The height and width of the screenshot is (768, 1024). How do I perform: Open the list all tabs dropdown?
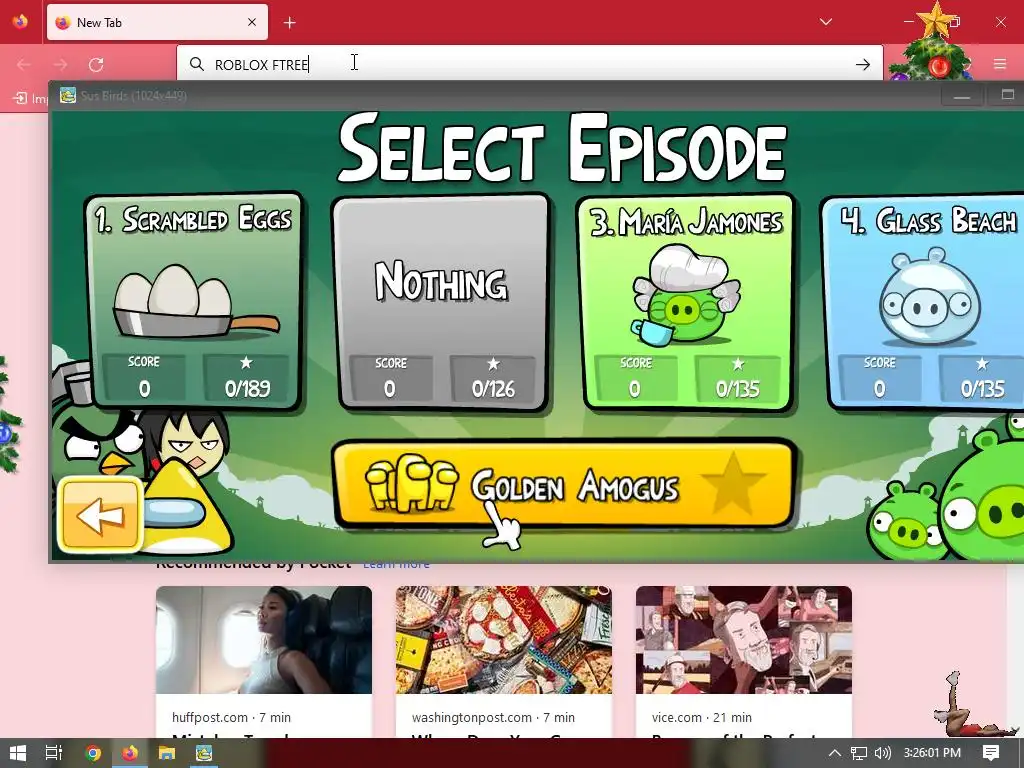coord(825,22)
